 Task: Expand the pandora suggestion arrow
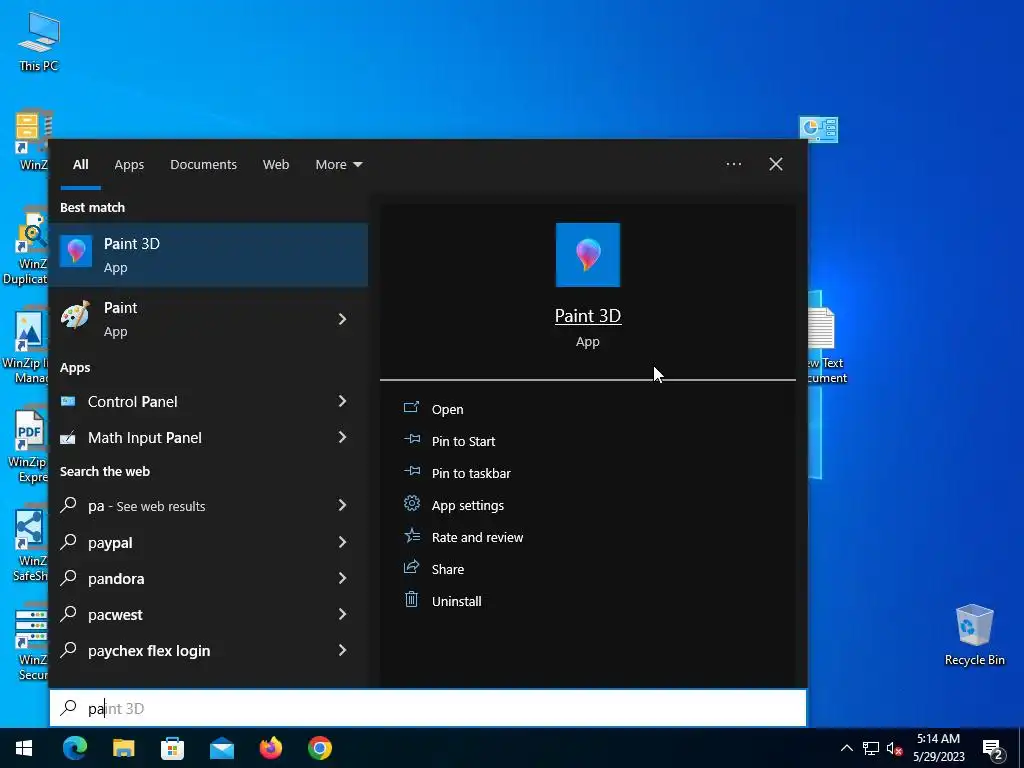342,578
